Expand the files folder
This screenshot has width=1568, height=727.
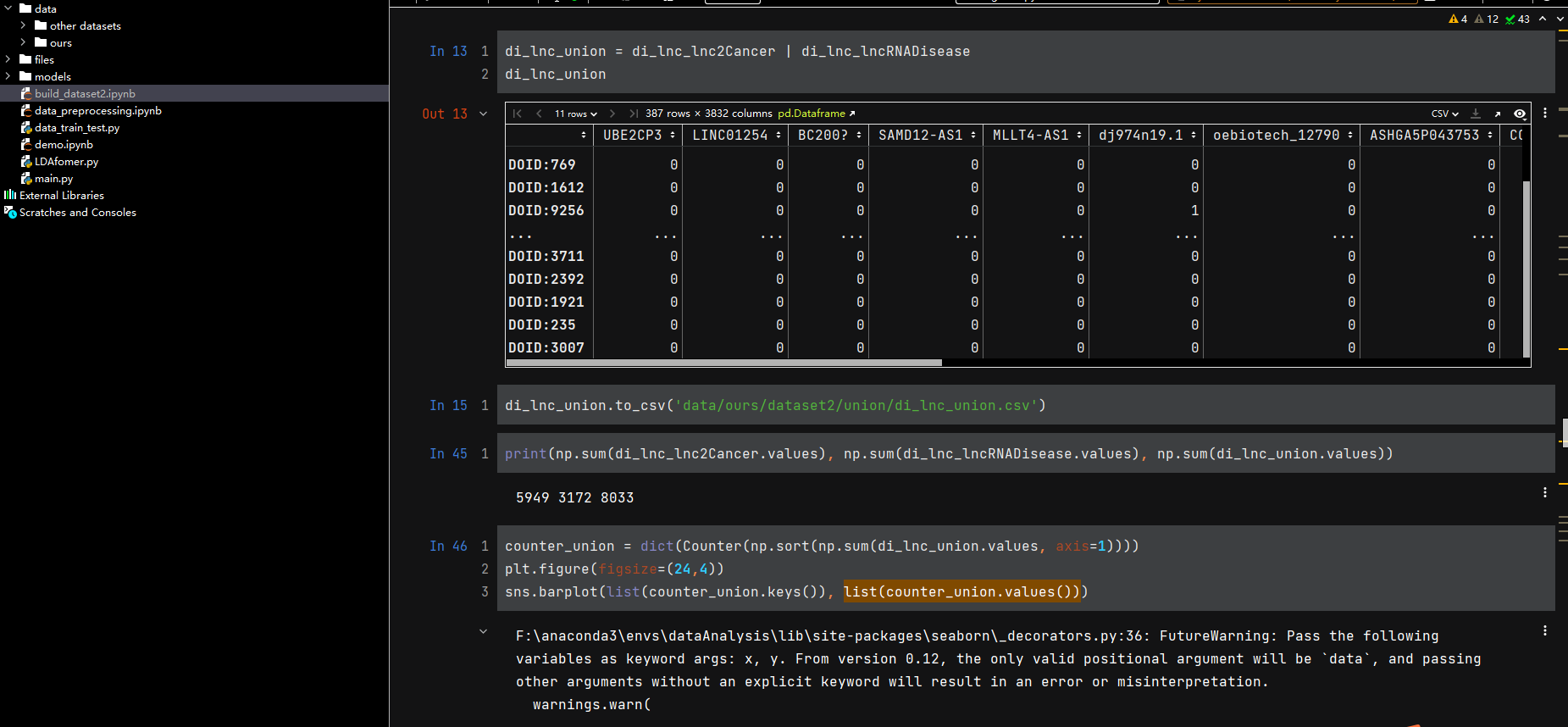tap(8, 59)
